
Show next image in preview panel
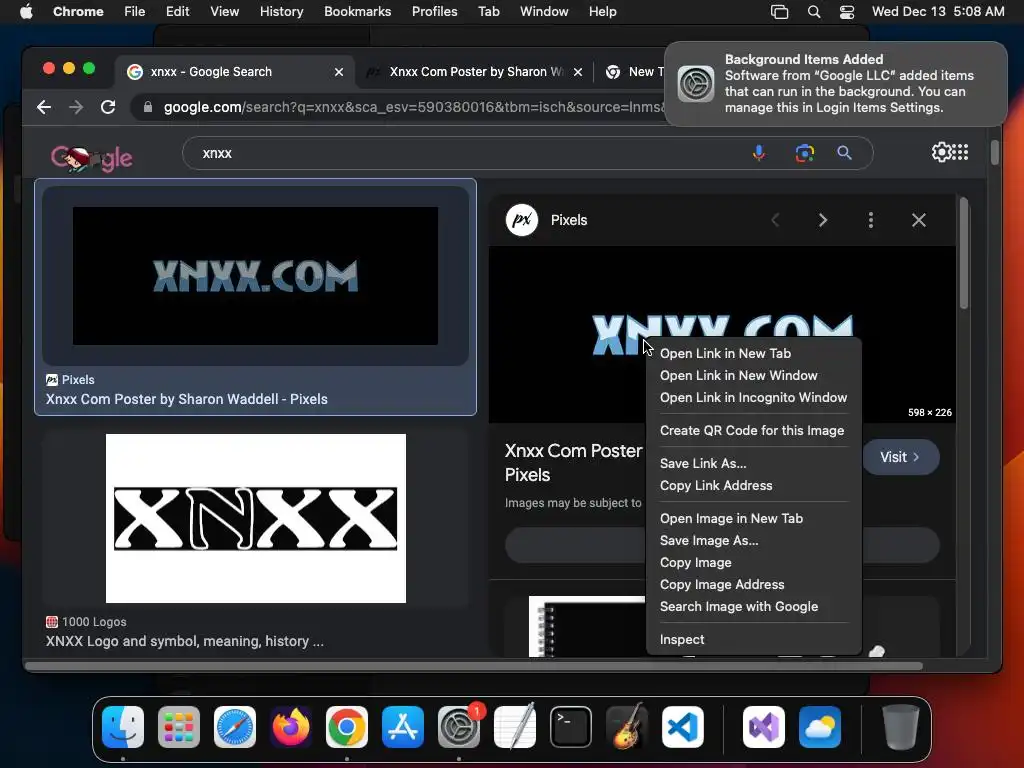[823, 220]
